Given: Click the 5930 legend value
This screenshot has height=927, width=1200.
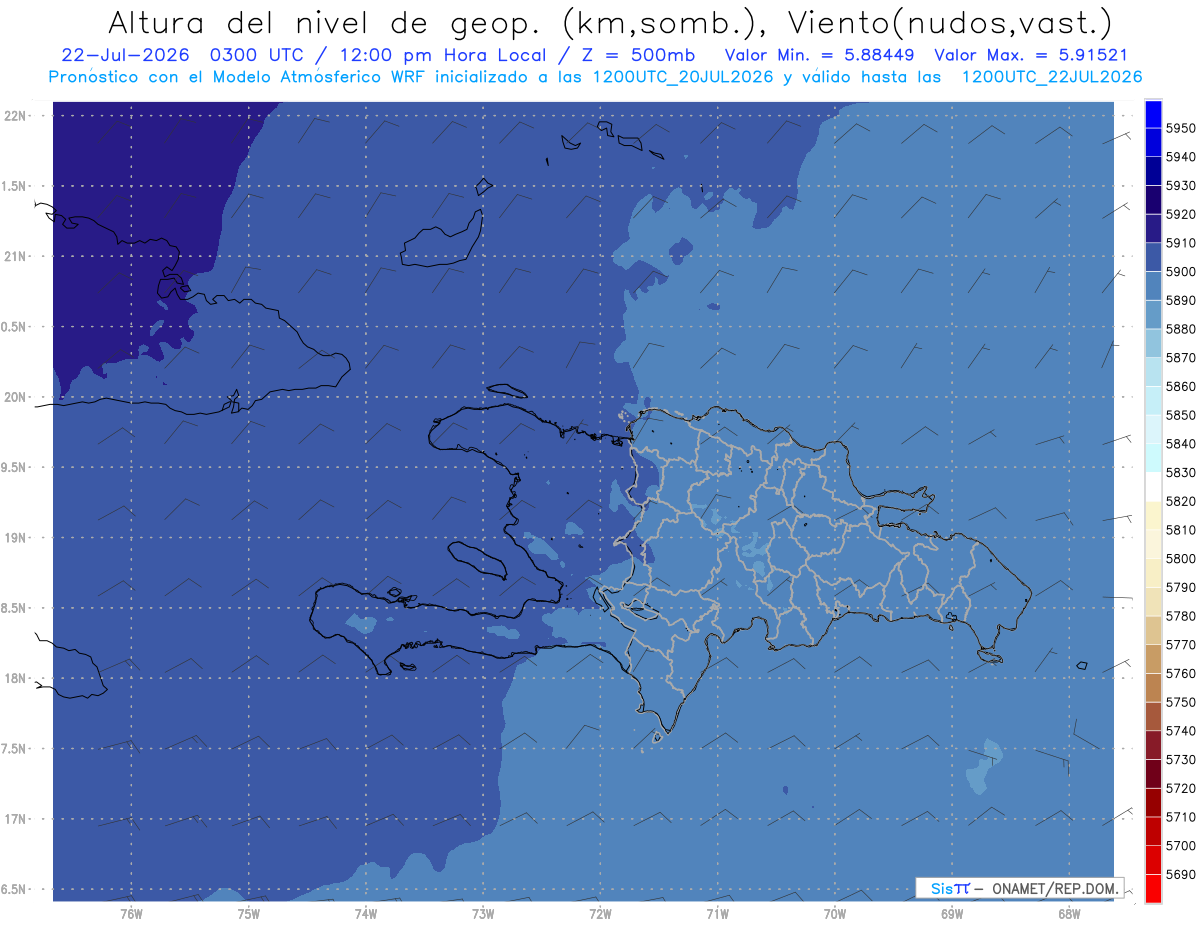Looking at the screenshot, I should pos(1181,186).
